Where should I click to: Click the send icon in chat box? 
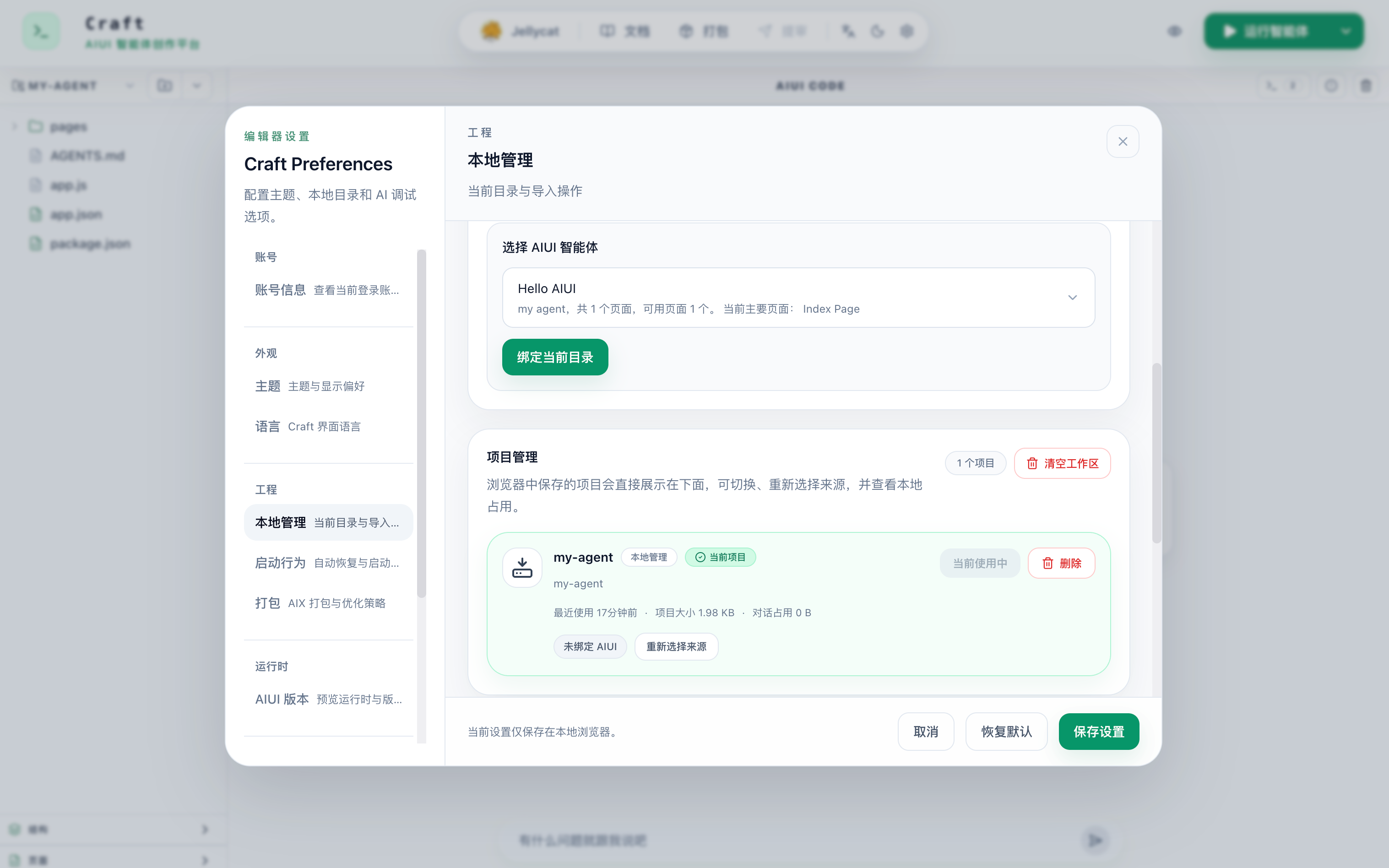(x=1096, y=841)
